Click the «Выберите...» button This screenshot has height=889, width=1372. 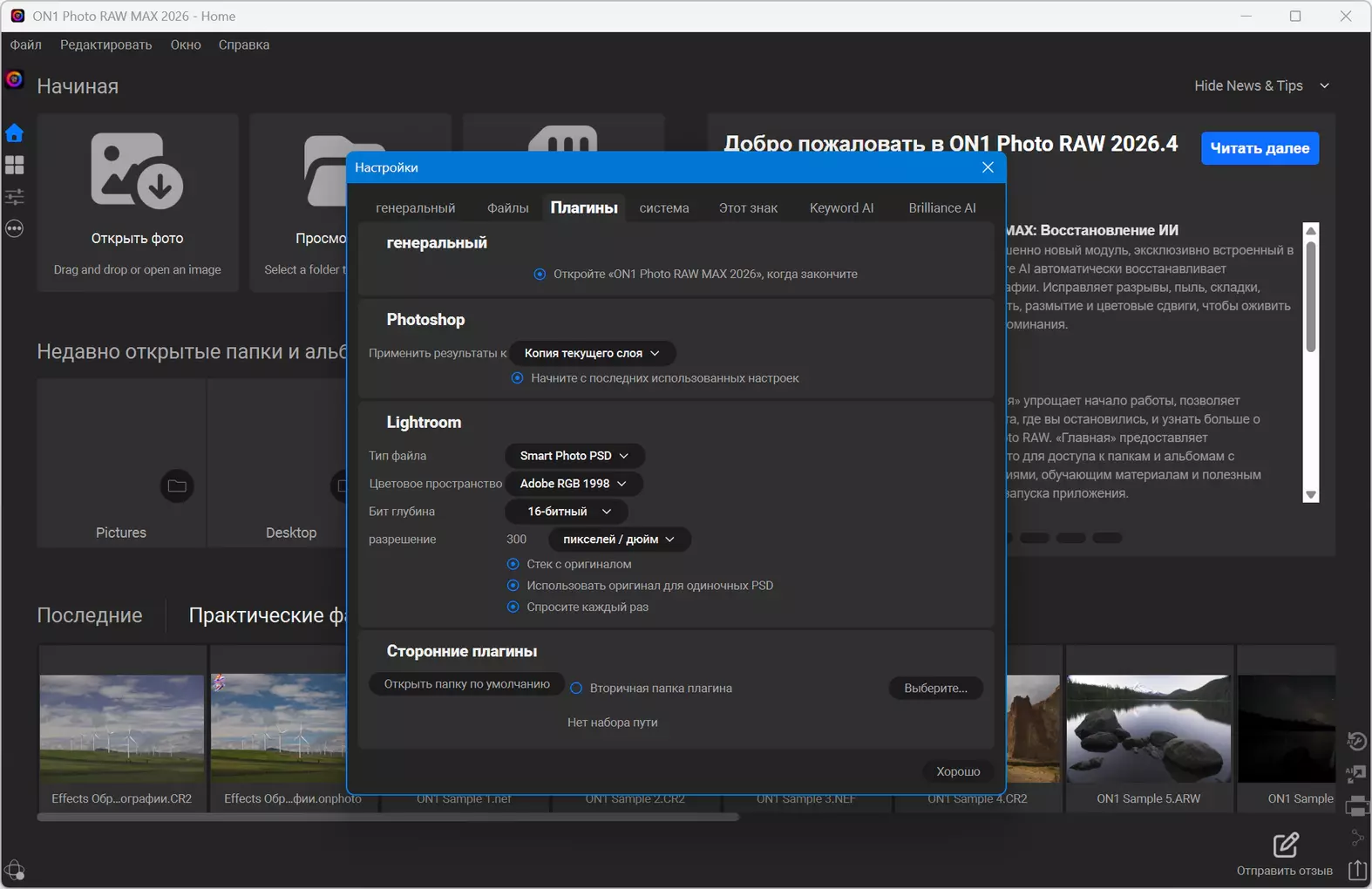(936, 689)
